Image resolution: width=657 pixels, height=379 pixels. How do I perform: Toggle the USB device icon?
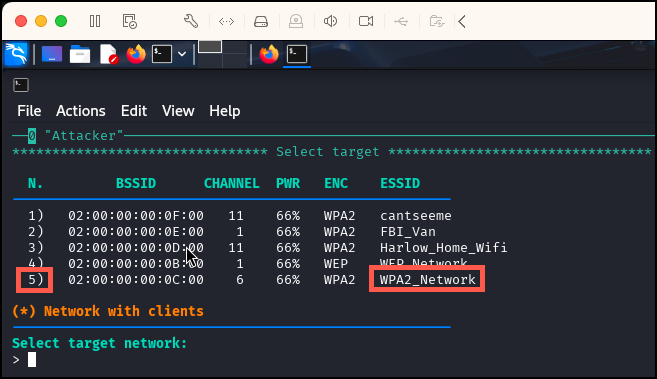(401, 21)
